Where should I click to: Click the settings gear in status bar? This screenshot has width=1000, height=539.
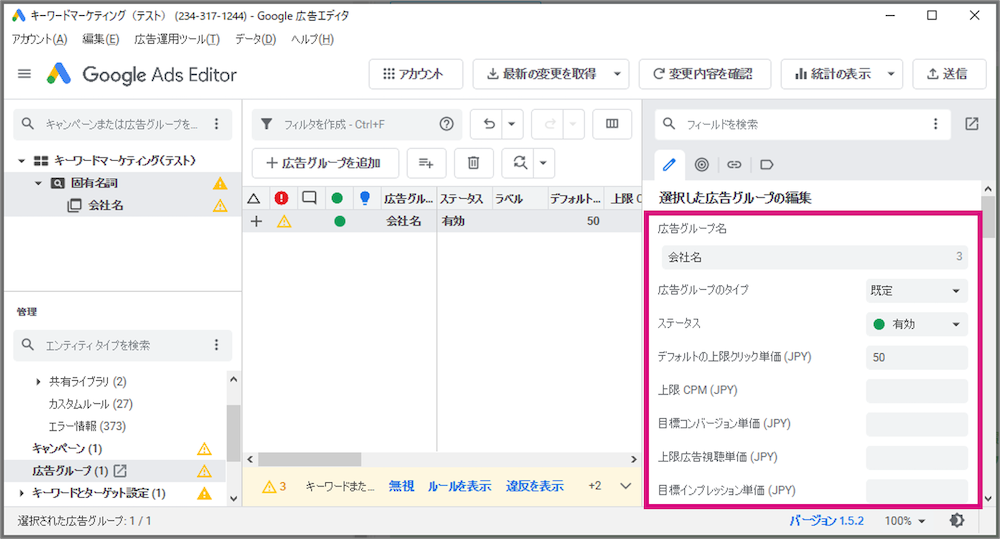pyautogui.click(x=957, y=521)
